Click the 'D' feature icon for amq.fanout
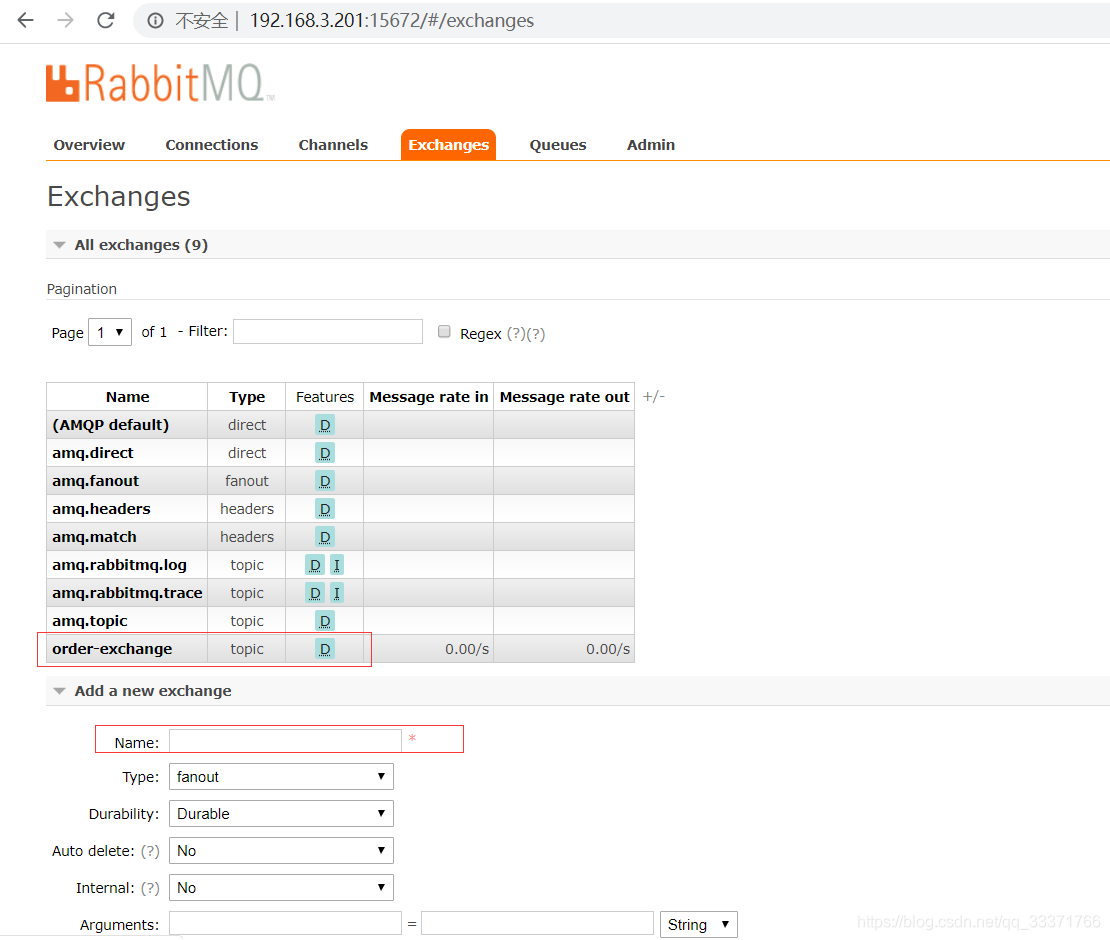 [x=324, y=480]
